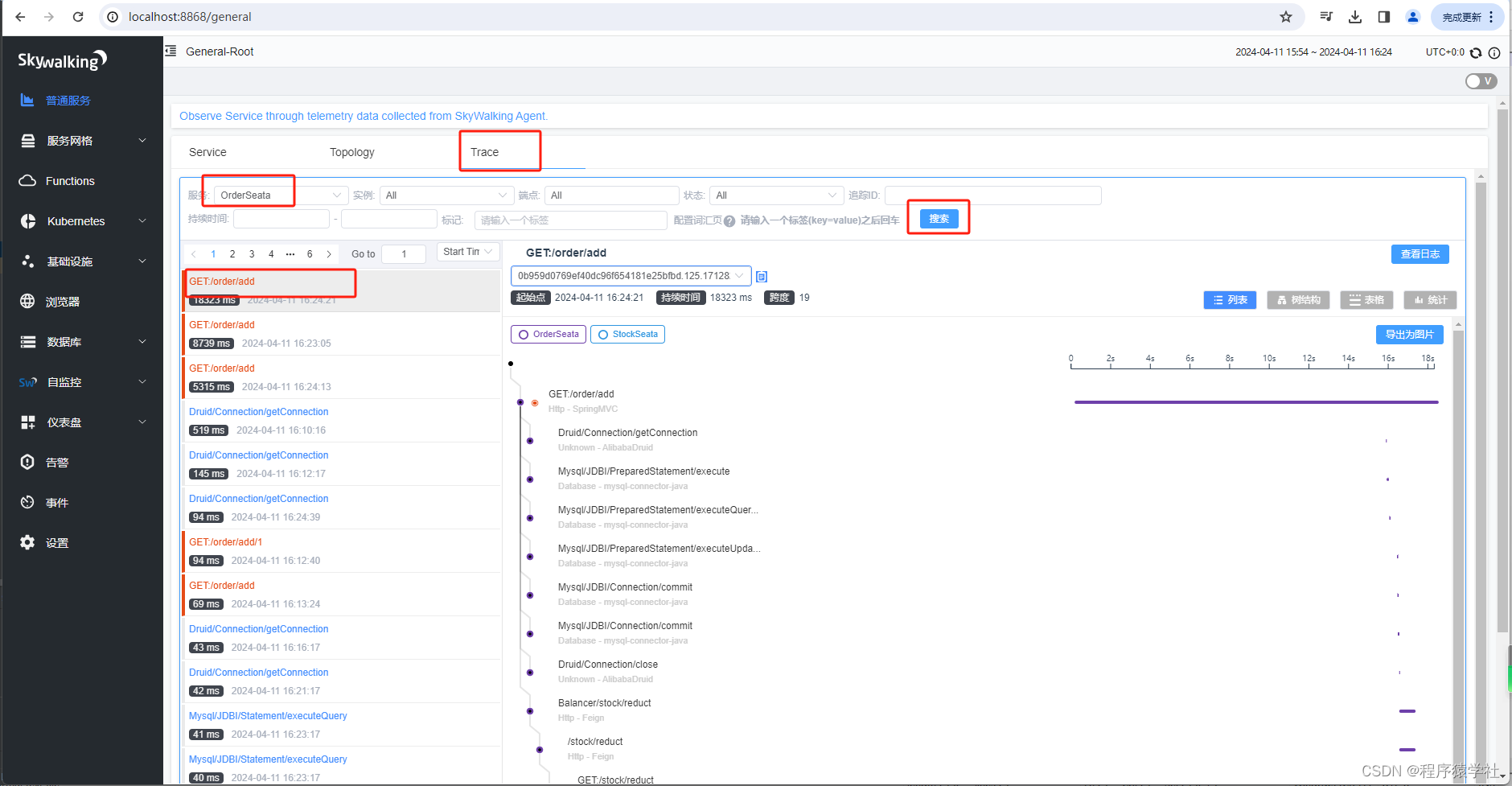
Task: Open the browser profile avatar icon
Action: tap(1413, 17)
